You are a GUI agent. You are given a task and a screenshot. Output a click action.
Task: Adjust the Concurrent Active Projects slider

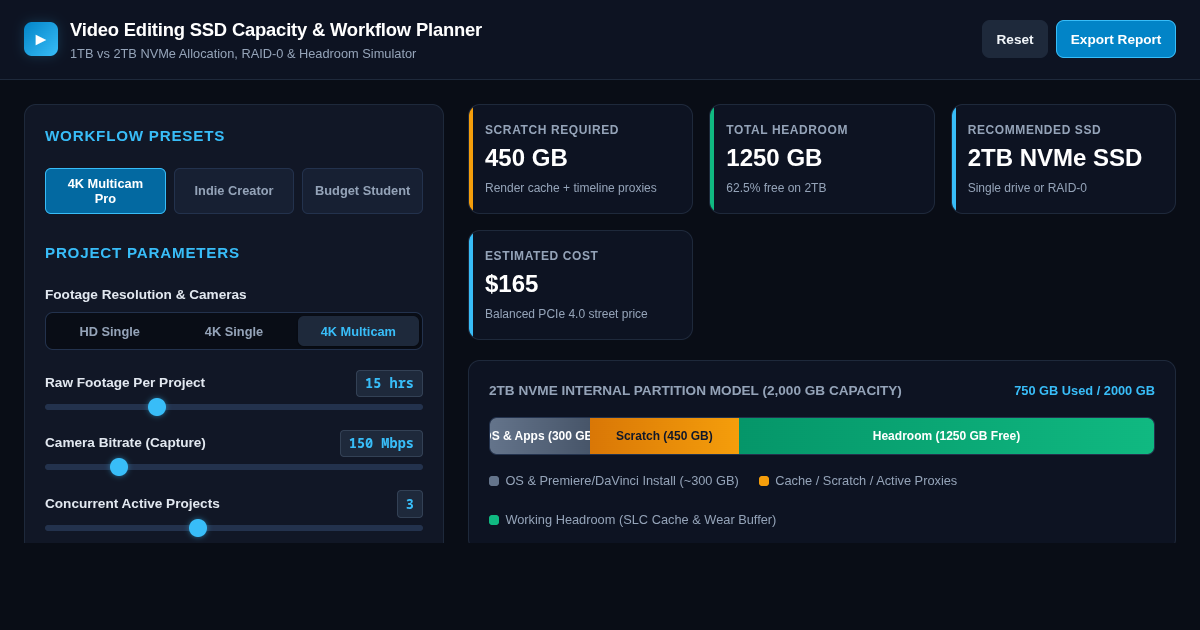(234, 528)
